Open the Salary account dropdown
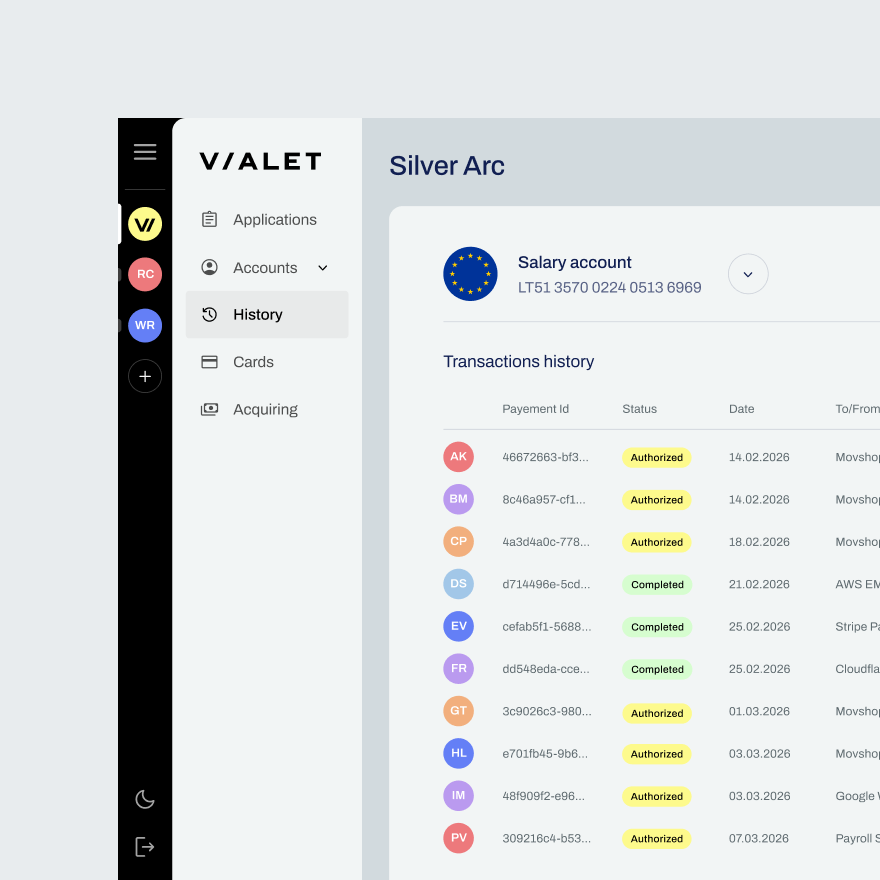The height and width of the screenshot is (880, 880). tap(748, 274)
